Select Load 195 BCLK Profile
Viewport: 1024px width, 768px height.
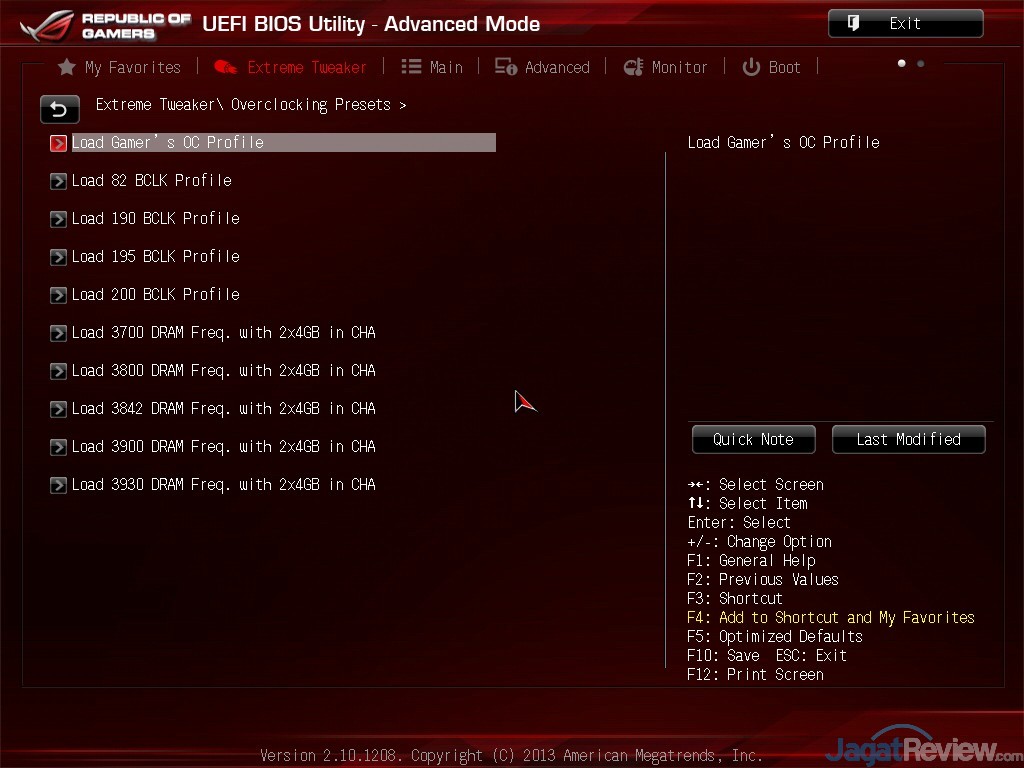click(x=155, y=256)
